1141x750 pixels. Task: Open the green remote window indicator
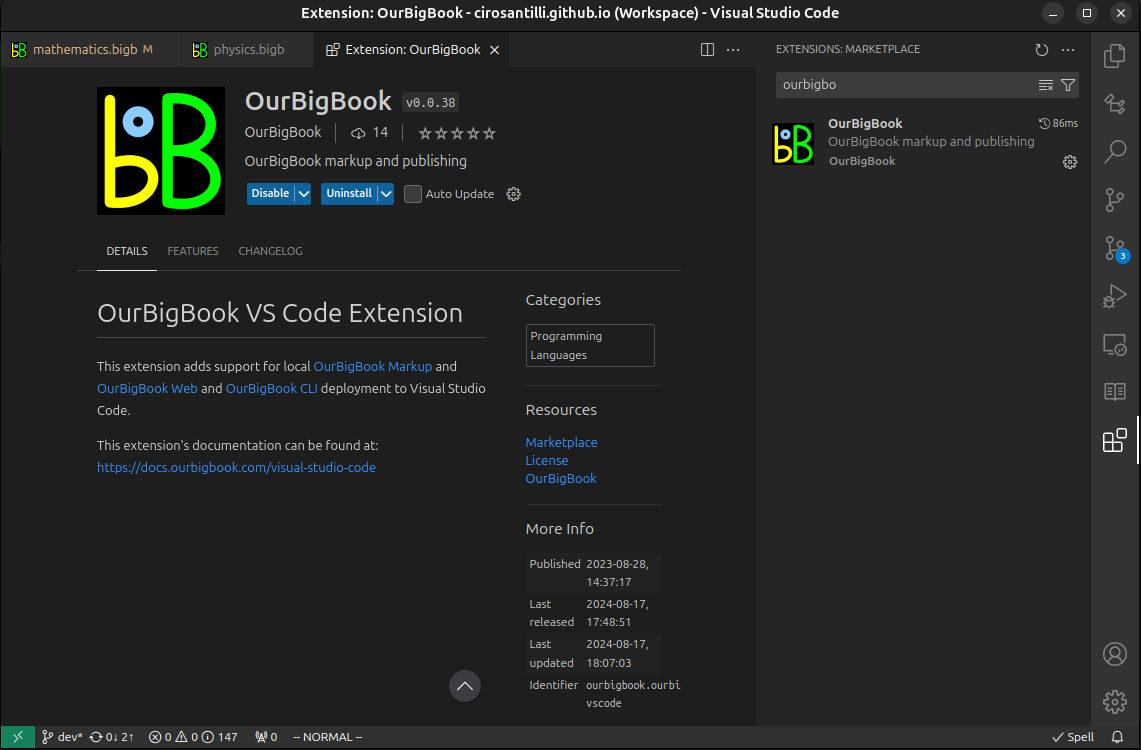coord(17,737)
